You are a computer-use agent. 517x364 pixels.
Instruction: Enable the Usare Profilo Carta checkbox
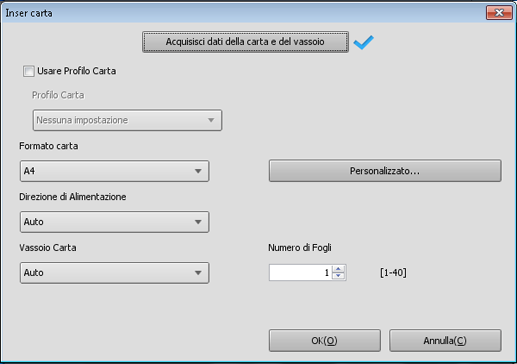coord(29,71)
